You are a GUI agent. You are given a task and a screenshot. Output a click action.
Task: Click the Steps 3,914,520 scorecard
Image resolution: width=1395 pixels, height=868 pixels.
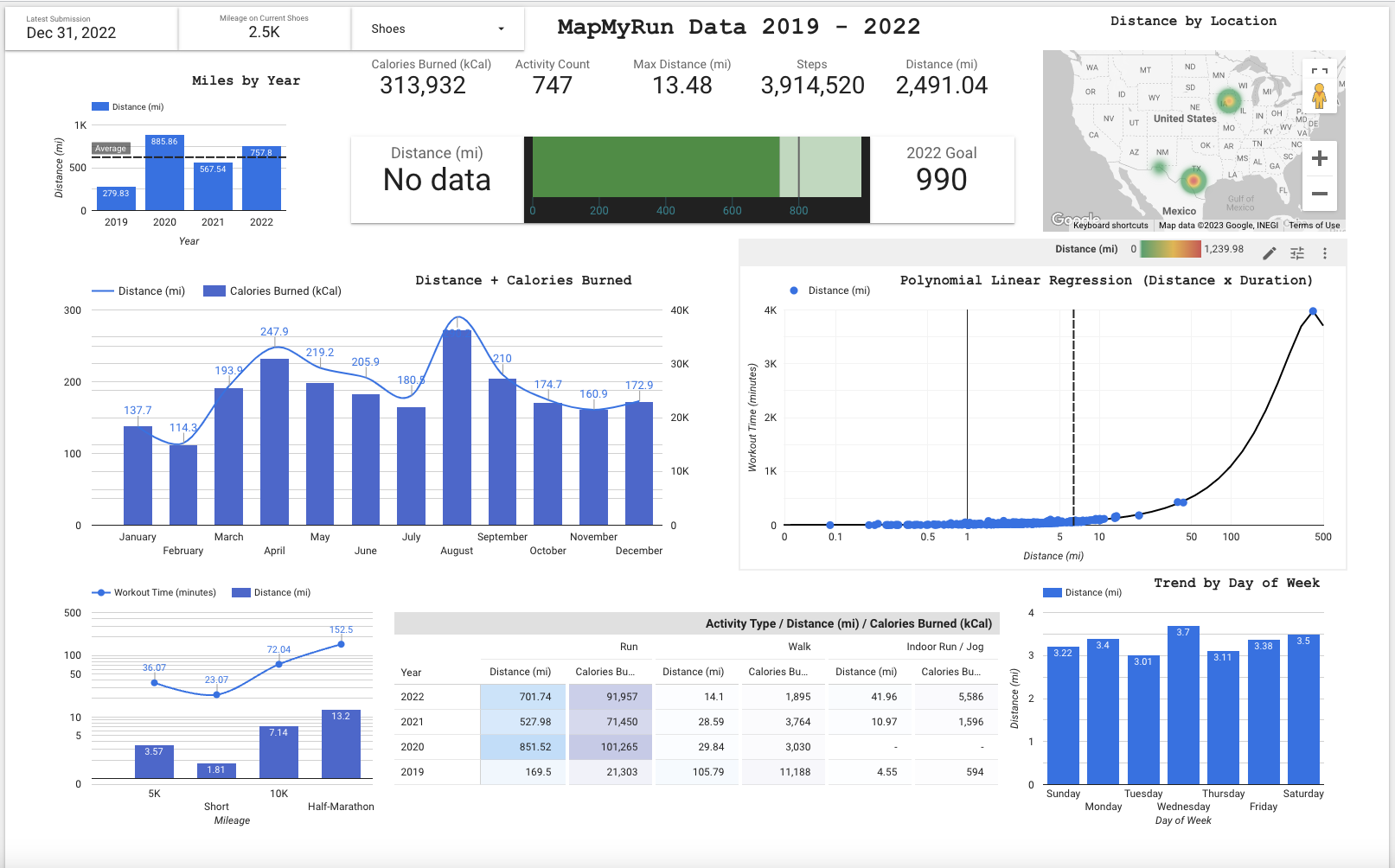(812, 79)
